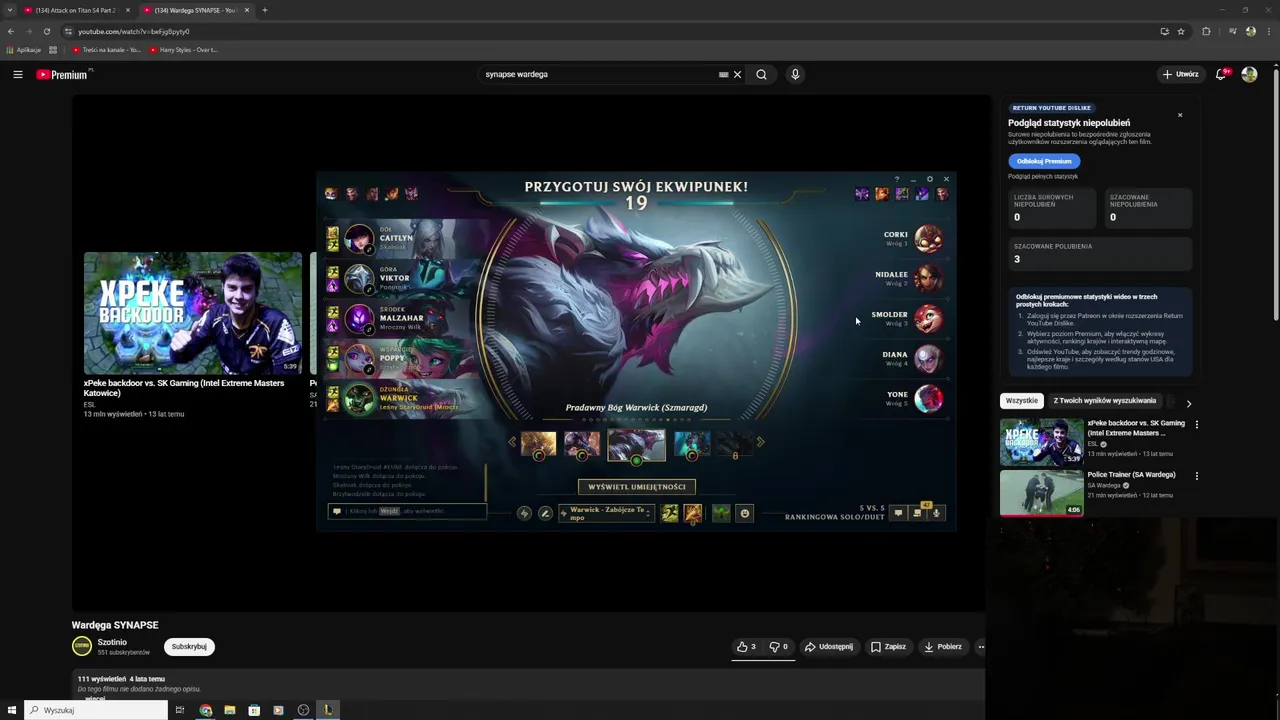
Task: Dislike the video with thumbs down
Action: (x=778, y=647)
